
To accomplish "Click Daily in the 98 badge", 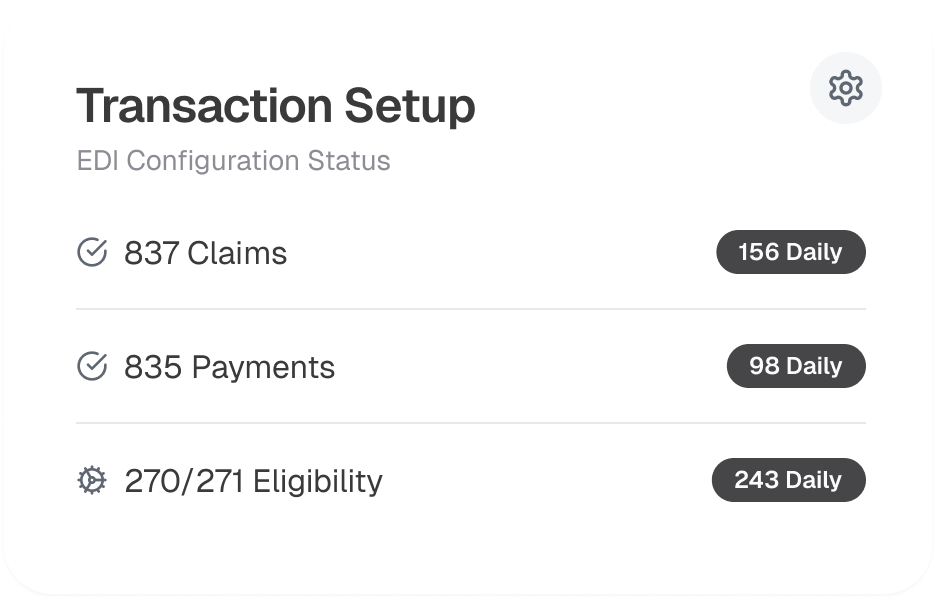I will [814, 366].
